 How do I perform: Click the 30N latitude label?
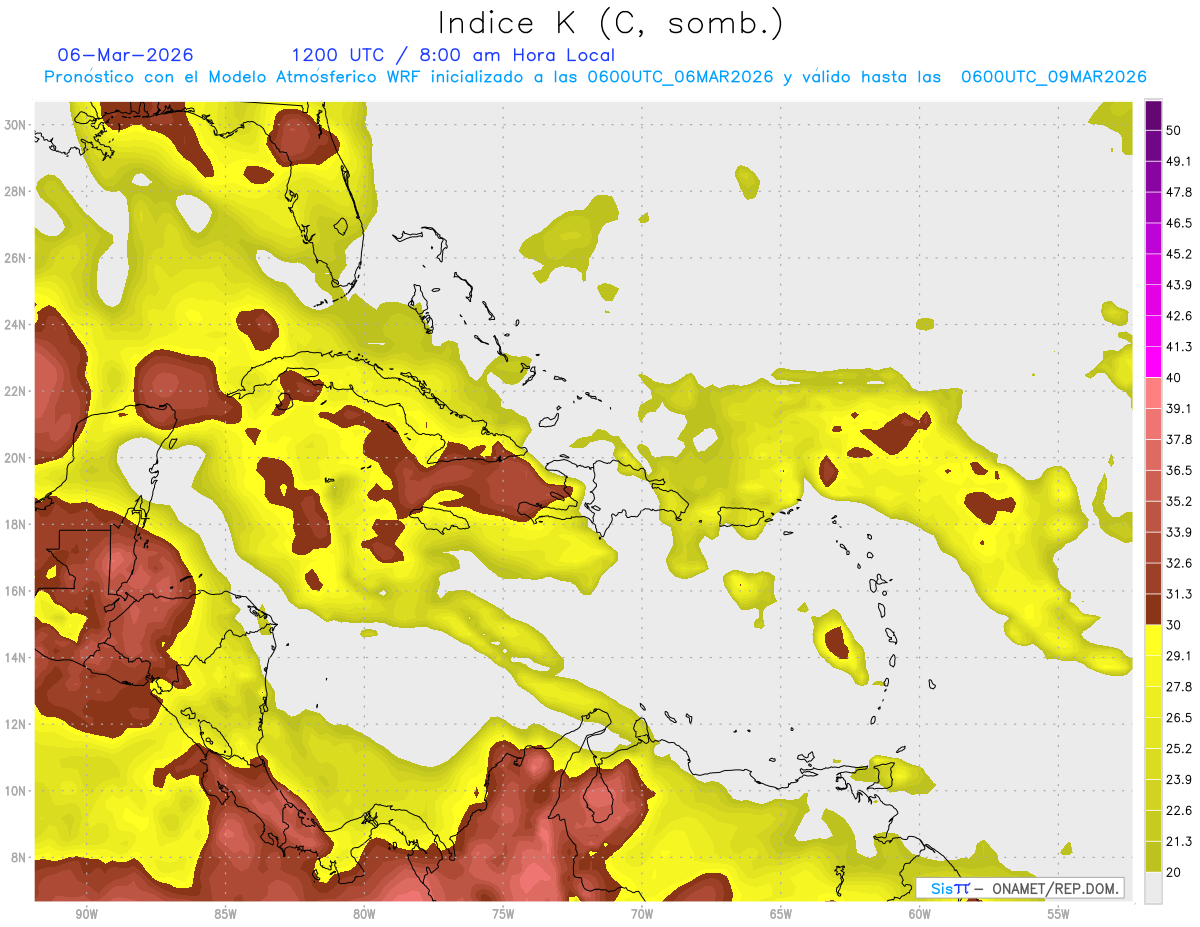coord(15,125)
